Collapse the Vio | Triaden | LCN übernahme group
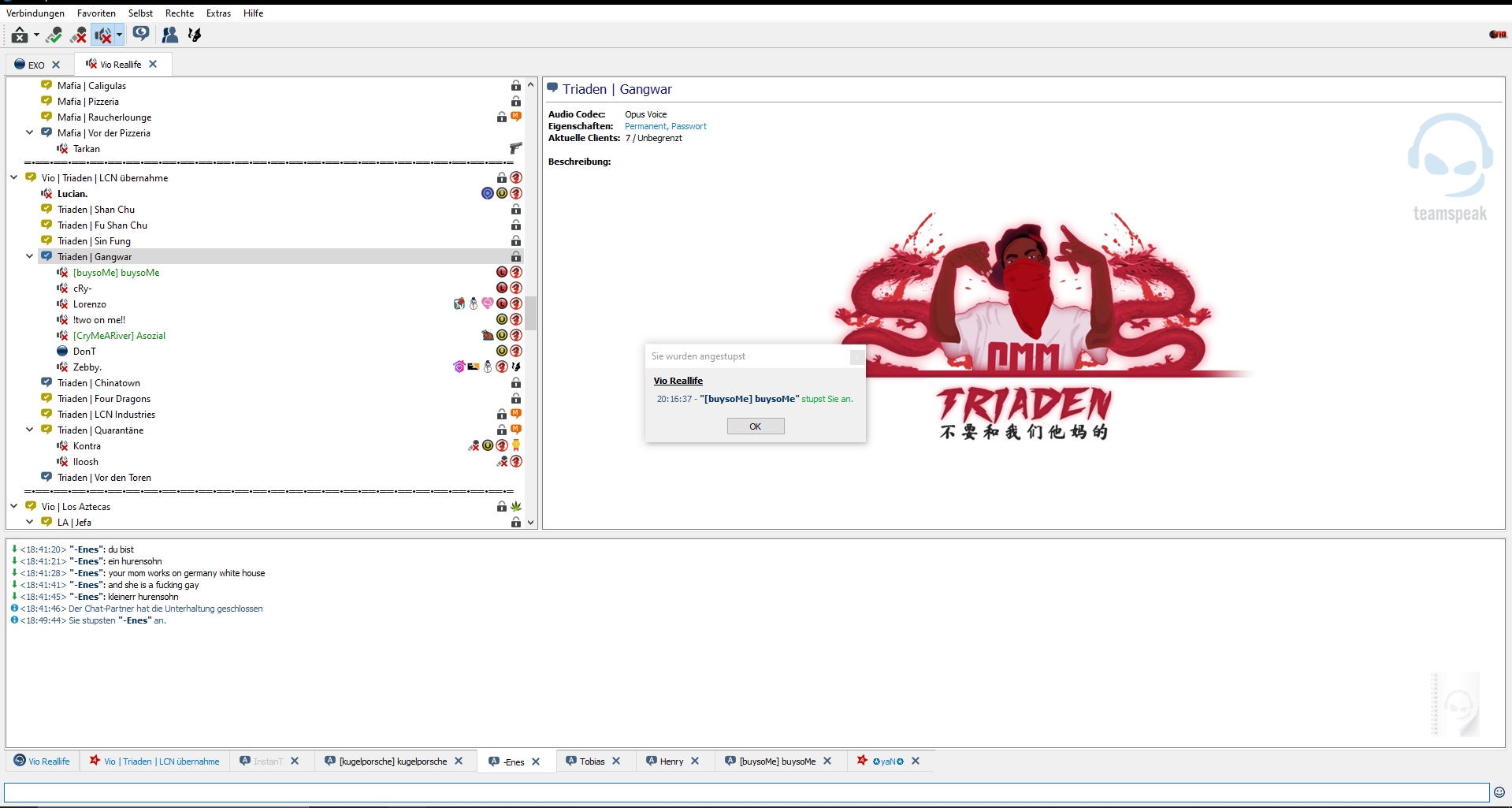Viewport: 1512px width, 808px height. point(13,177)
